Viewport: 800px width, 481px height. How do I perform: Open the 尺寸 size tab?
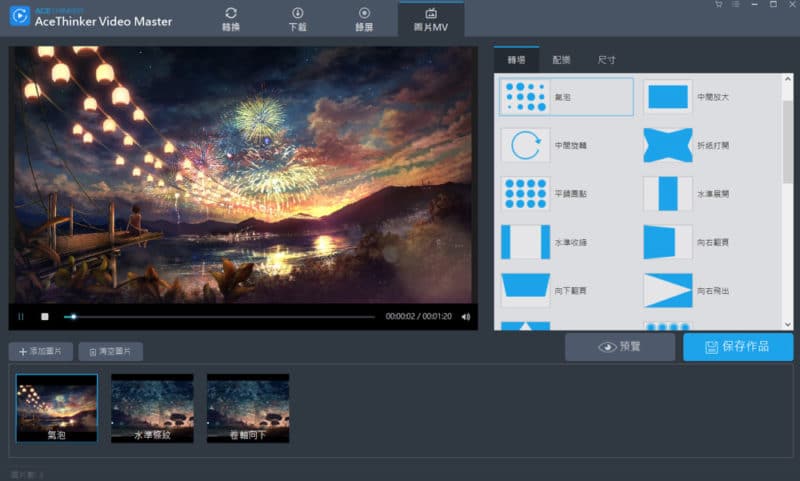[x=607, y=60]
